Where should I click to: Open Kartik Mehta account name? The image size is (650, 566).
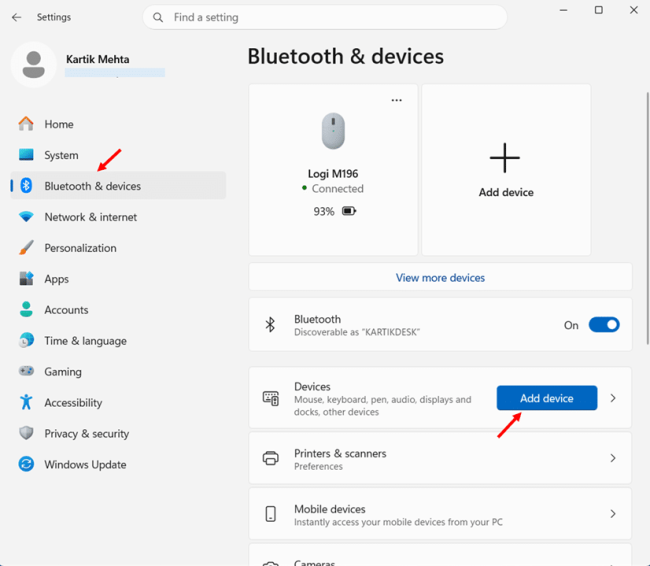click(x=98, y=59)
